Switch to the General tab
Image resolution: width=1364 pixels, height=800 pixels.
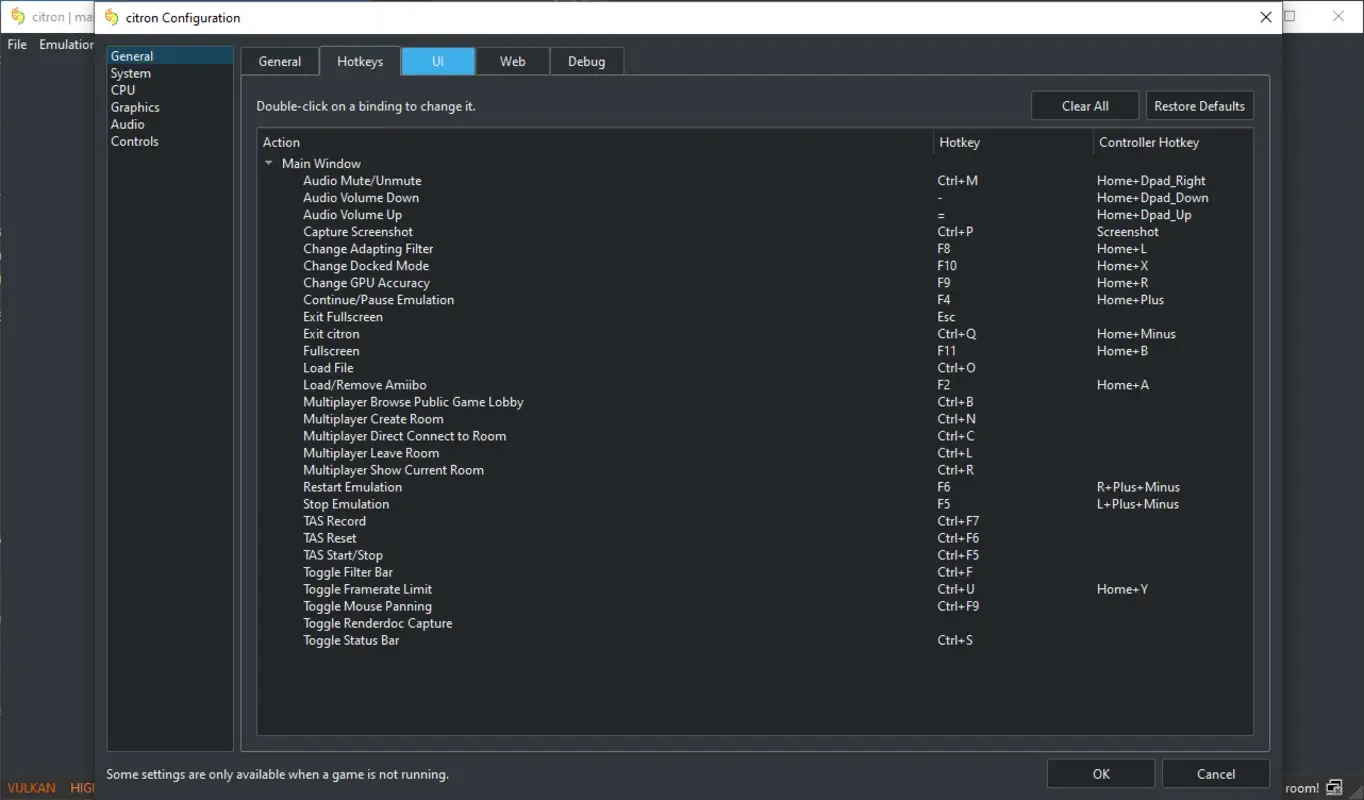pyautogui.click(x=279, y=61)
